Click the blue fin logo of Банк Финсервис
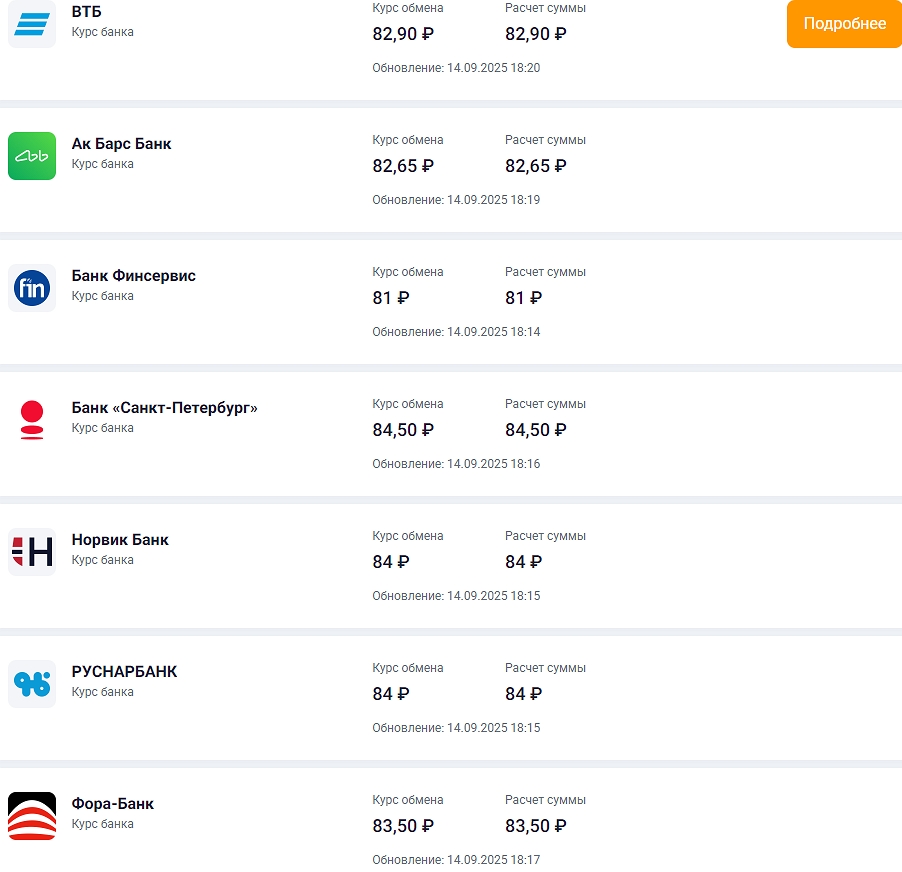 coord(32,288)
